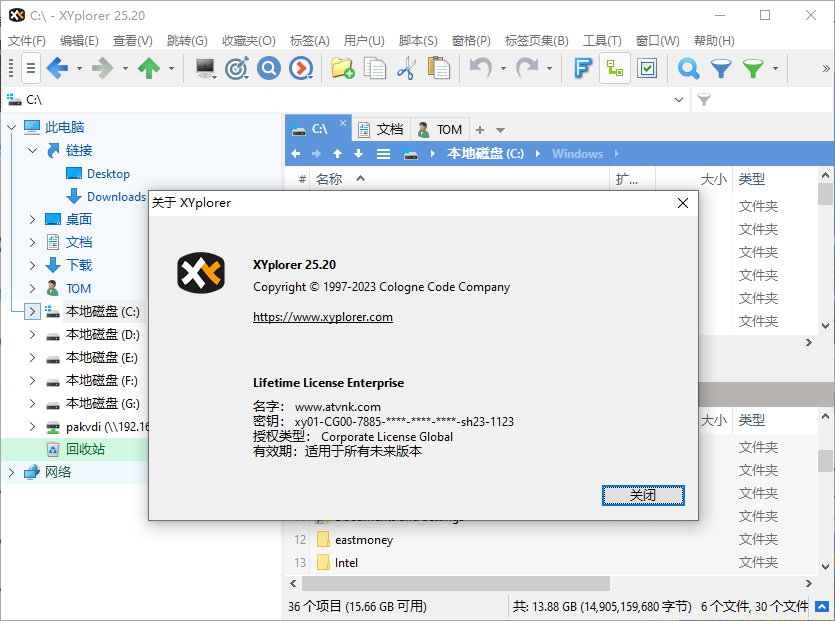The height and width of the screenshot is (621, 835).
Task: Click breadcrumb bar down arrow
Action: click(x=358, y=154)
